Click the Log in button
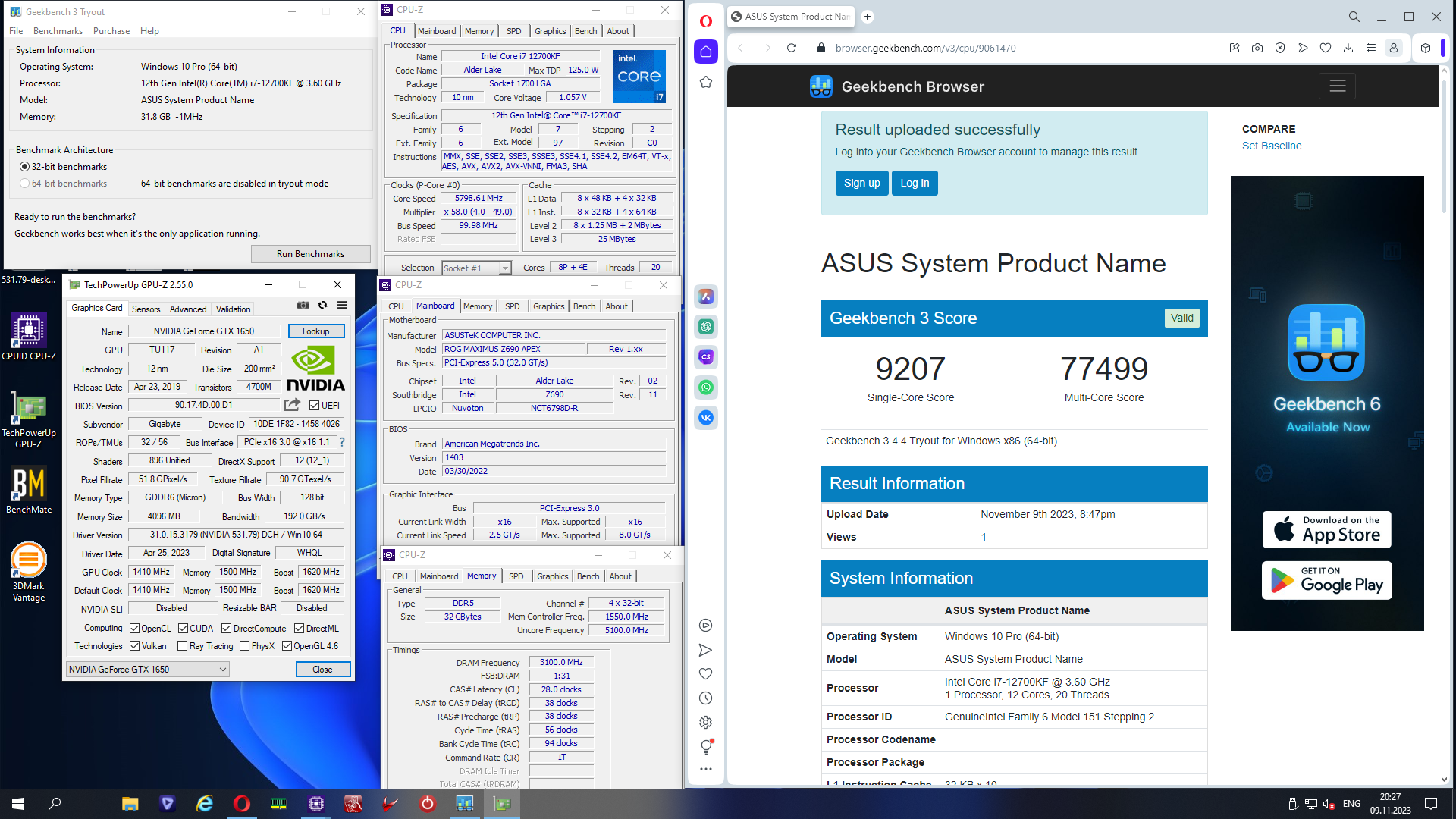 915,183
